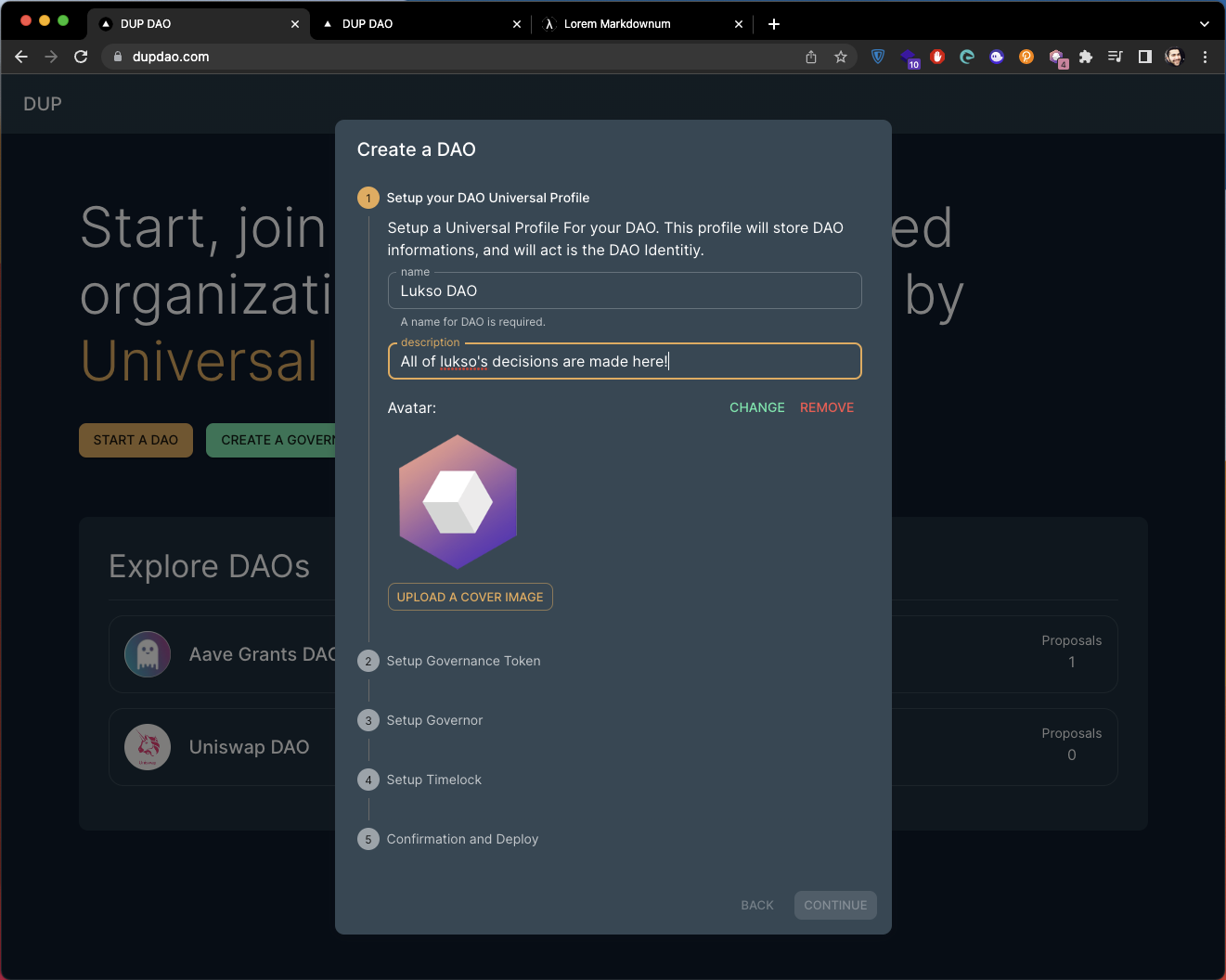The width and height of the screenshot is (1226, 980).
Task: Click REMOVE to delete avatar
Action: tap(827, 407)
